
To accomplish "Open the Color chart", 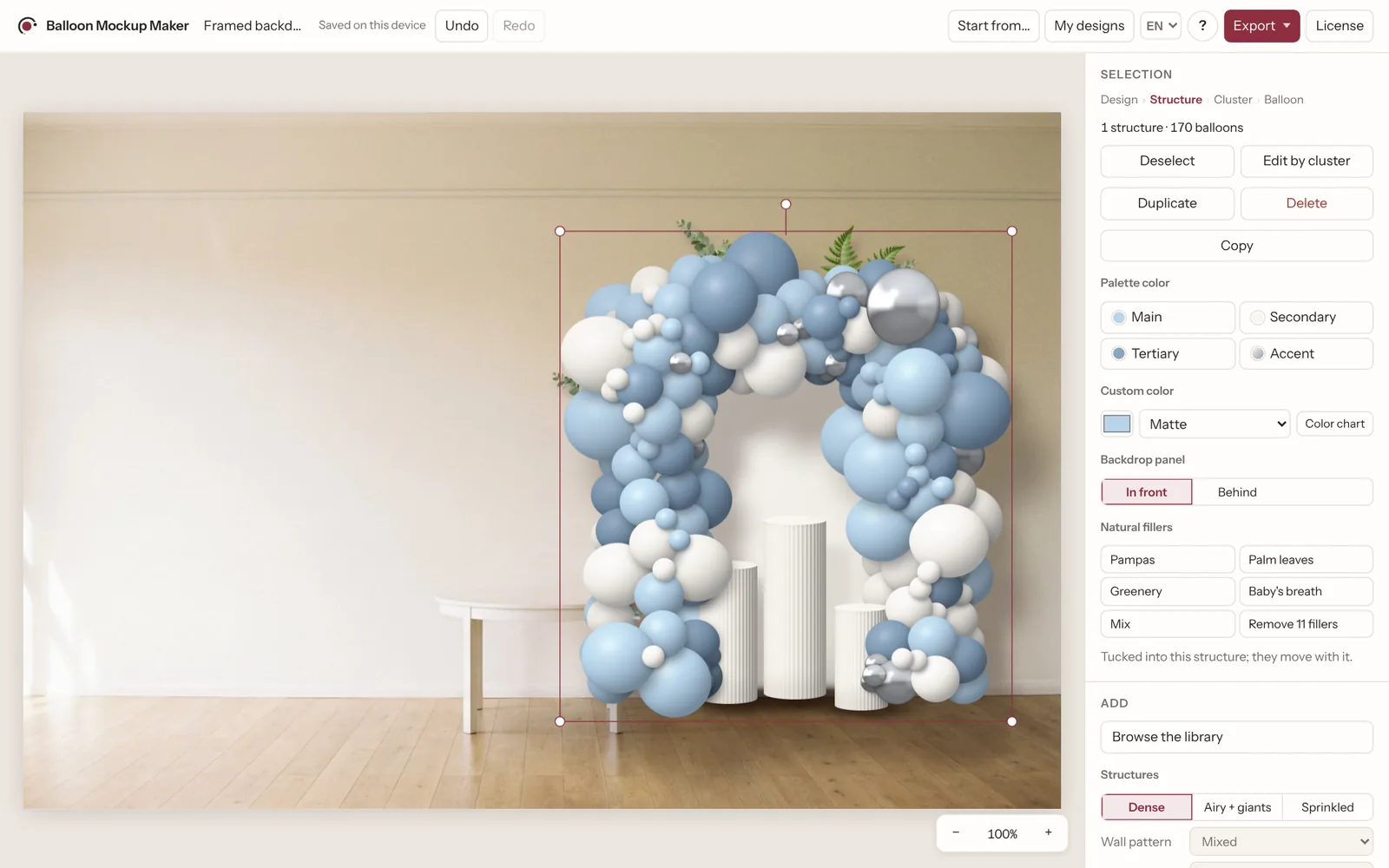I will (1334, 424).
